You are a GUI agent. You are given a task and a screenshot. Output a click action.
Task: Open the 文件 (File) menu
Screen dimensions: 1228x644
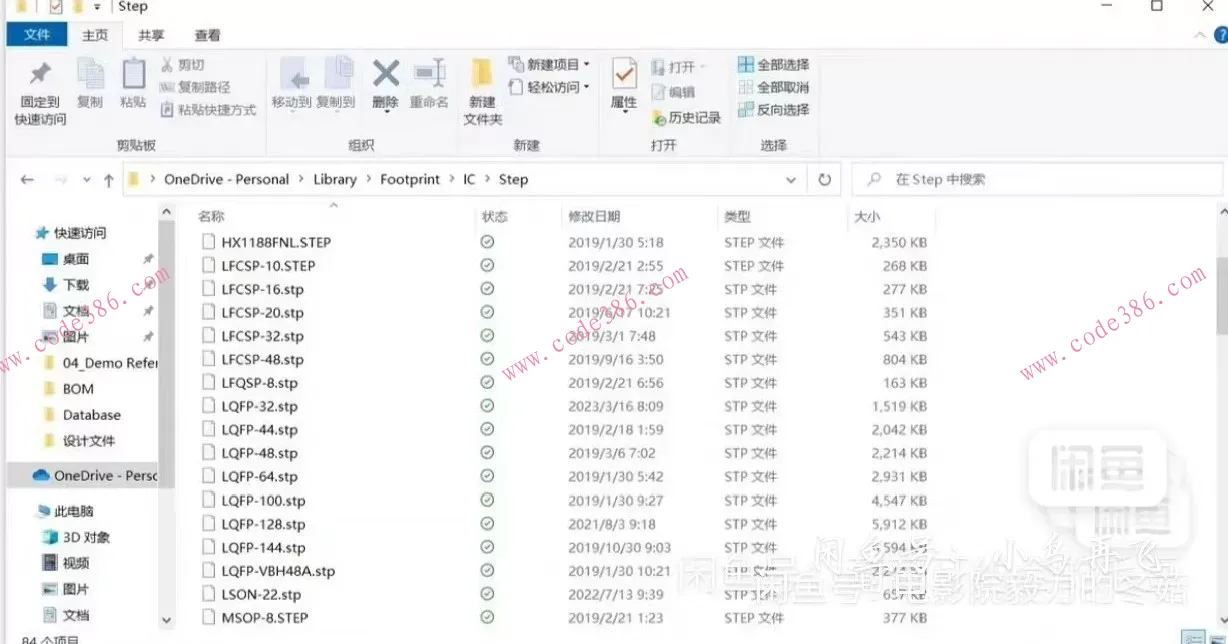[36, 35]
